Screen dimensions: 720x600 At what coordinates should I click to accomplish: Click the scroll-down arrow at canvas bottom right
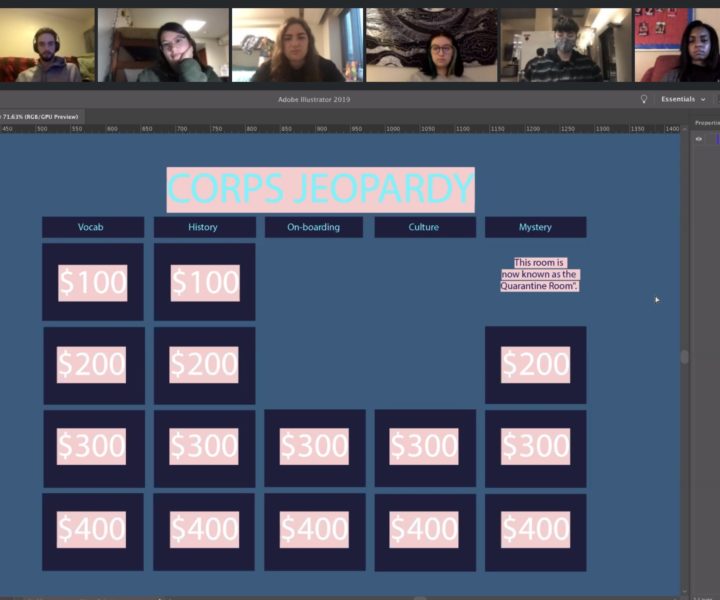(684, 590)
